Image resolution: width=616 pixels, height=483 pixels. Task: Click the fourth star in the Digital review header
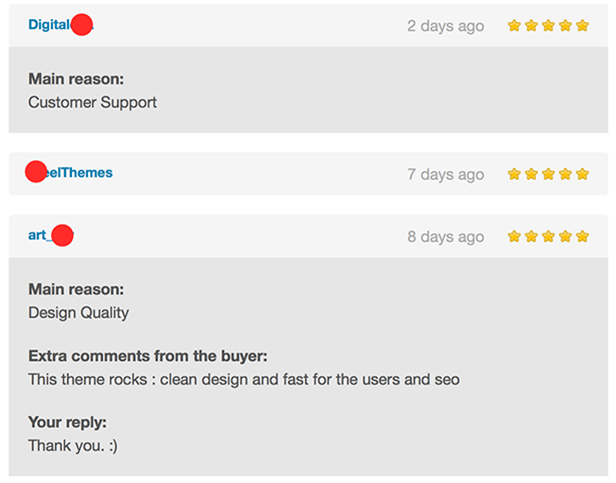tap(565, 25)
